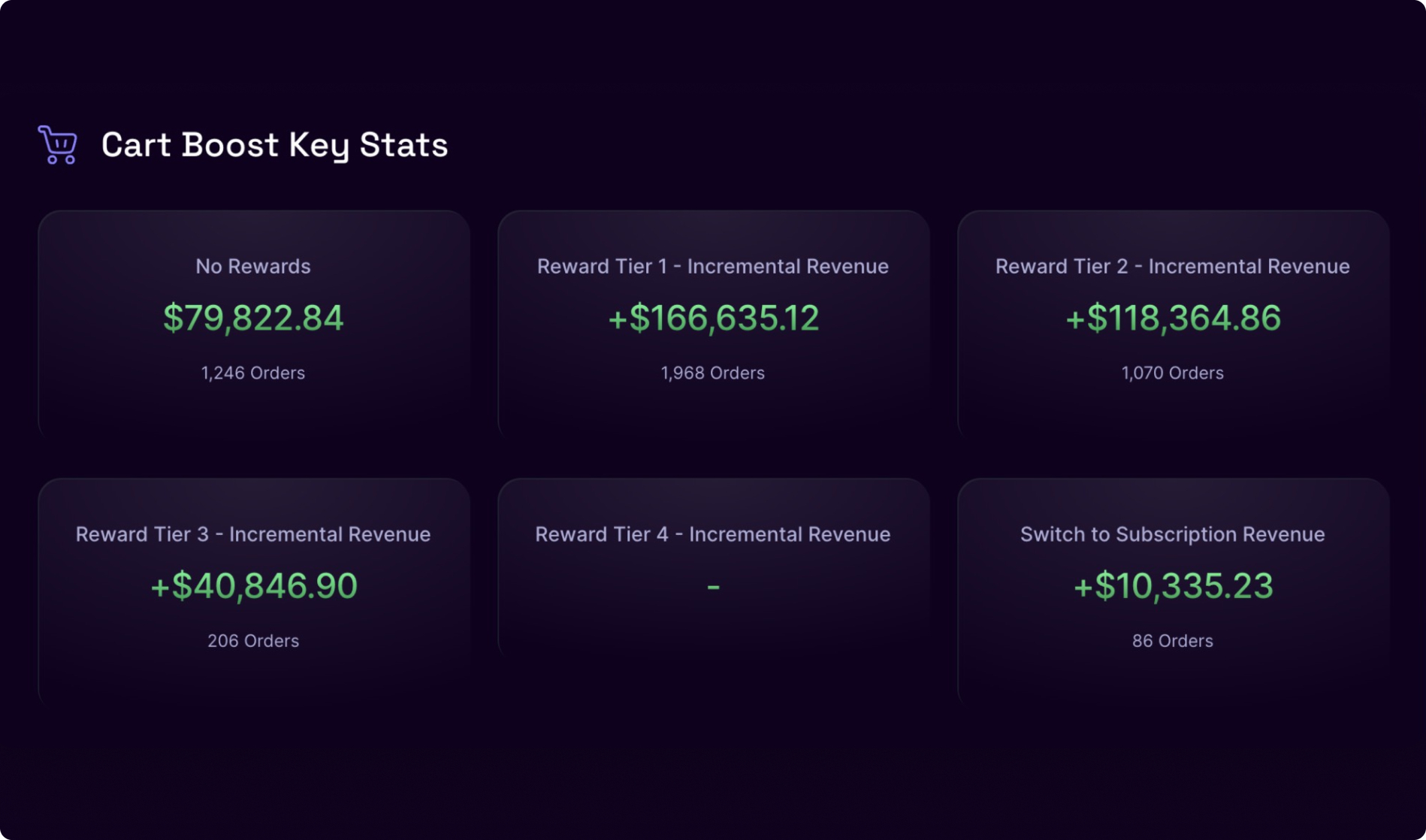This screenshot has width=1426, height=840.
Task: Click the +$166,635.12 revenue figure
Action: [713, 318]
